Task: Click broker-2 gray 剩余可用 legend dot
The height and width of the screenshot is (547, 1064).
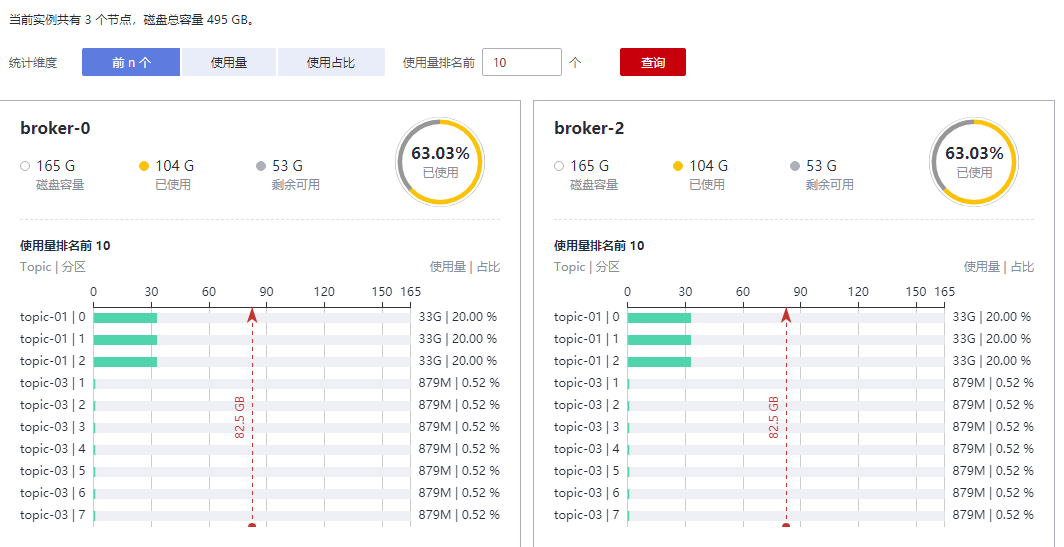Action: pos(795,166)
